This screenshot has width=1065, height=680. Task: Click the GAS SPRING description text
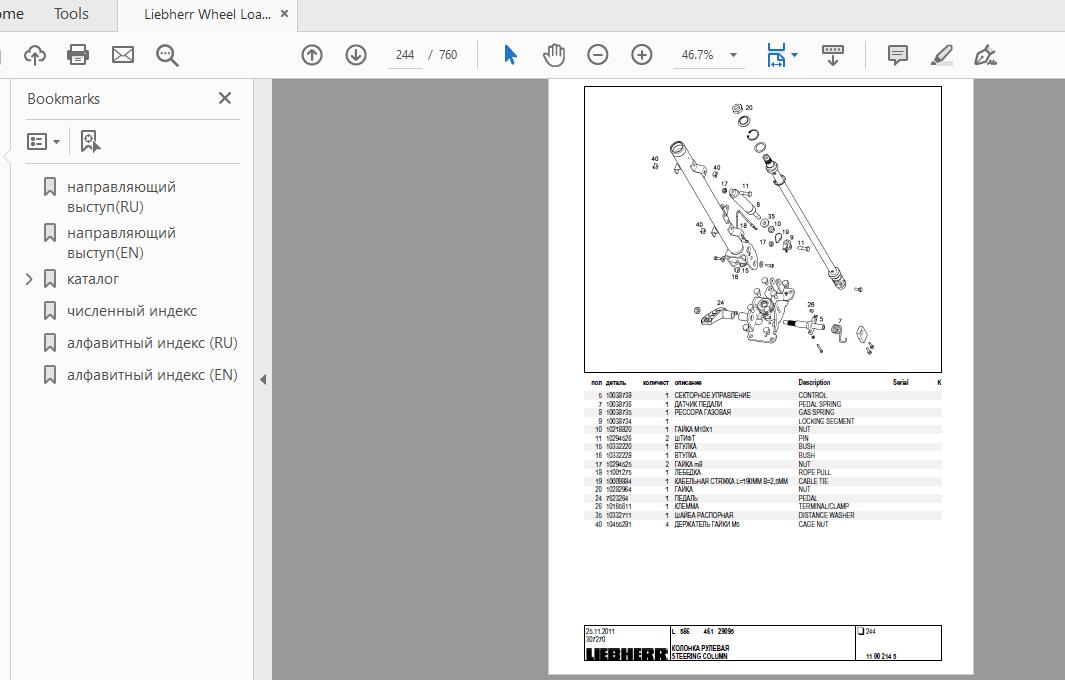pyautogui.click(x=816, y=412)
